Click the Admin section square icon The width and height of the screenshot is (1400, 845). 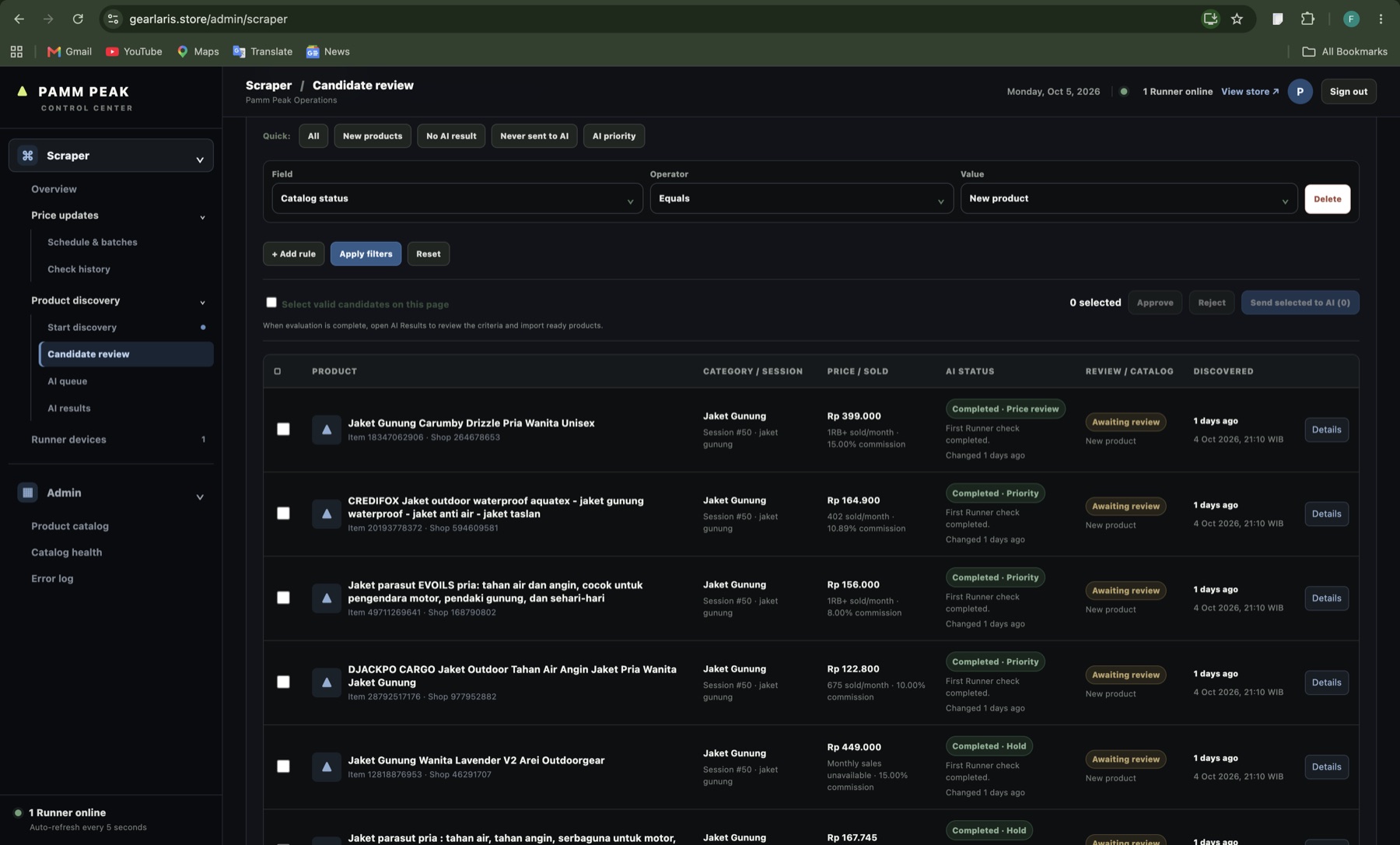pyautogui.click(x=28, y=493)
